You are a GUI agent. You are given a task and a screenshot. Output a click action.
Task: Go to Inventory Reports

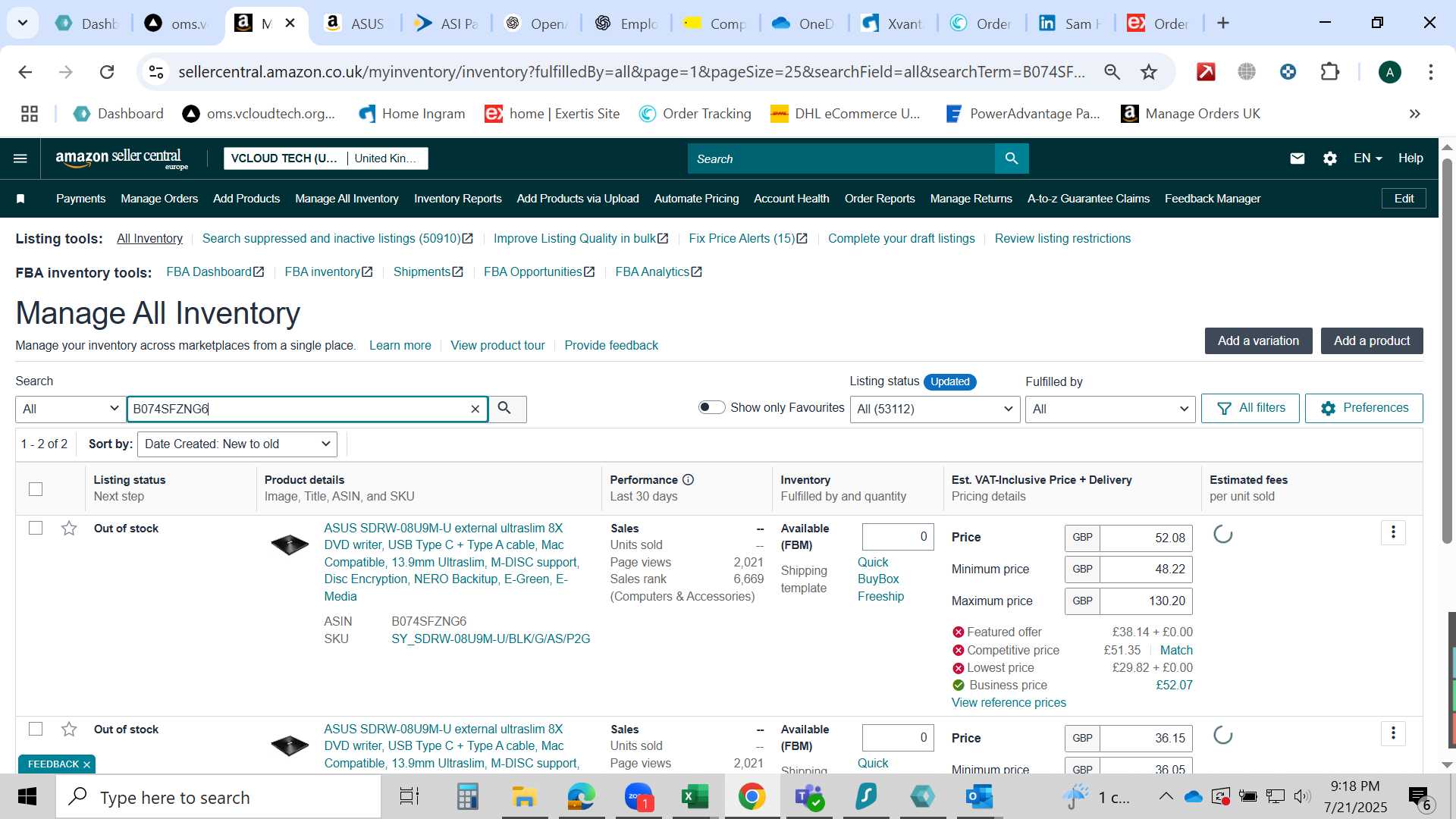458,199
